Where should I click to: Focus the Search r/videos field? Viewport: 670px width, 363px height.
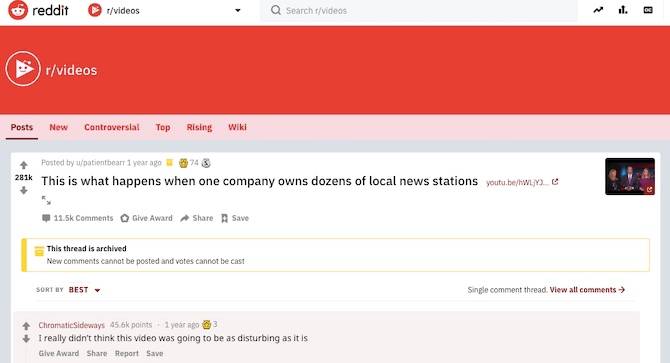tap(419, 11)
